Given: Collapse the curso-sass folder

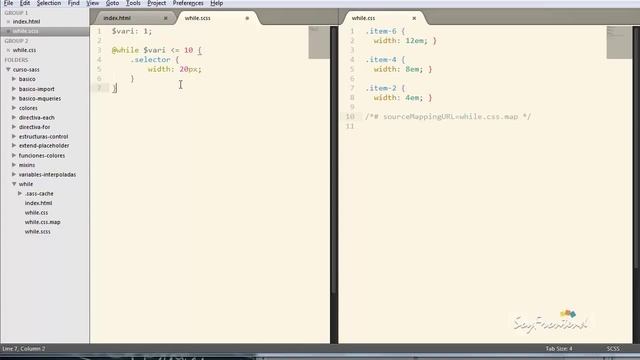Looking at the screenshot, I should coord(8,69).
